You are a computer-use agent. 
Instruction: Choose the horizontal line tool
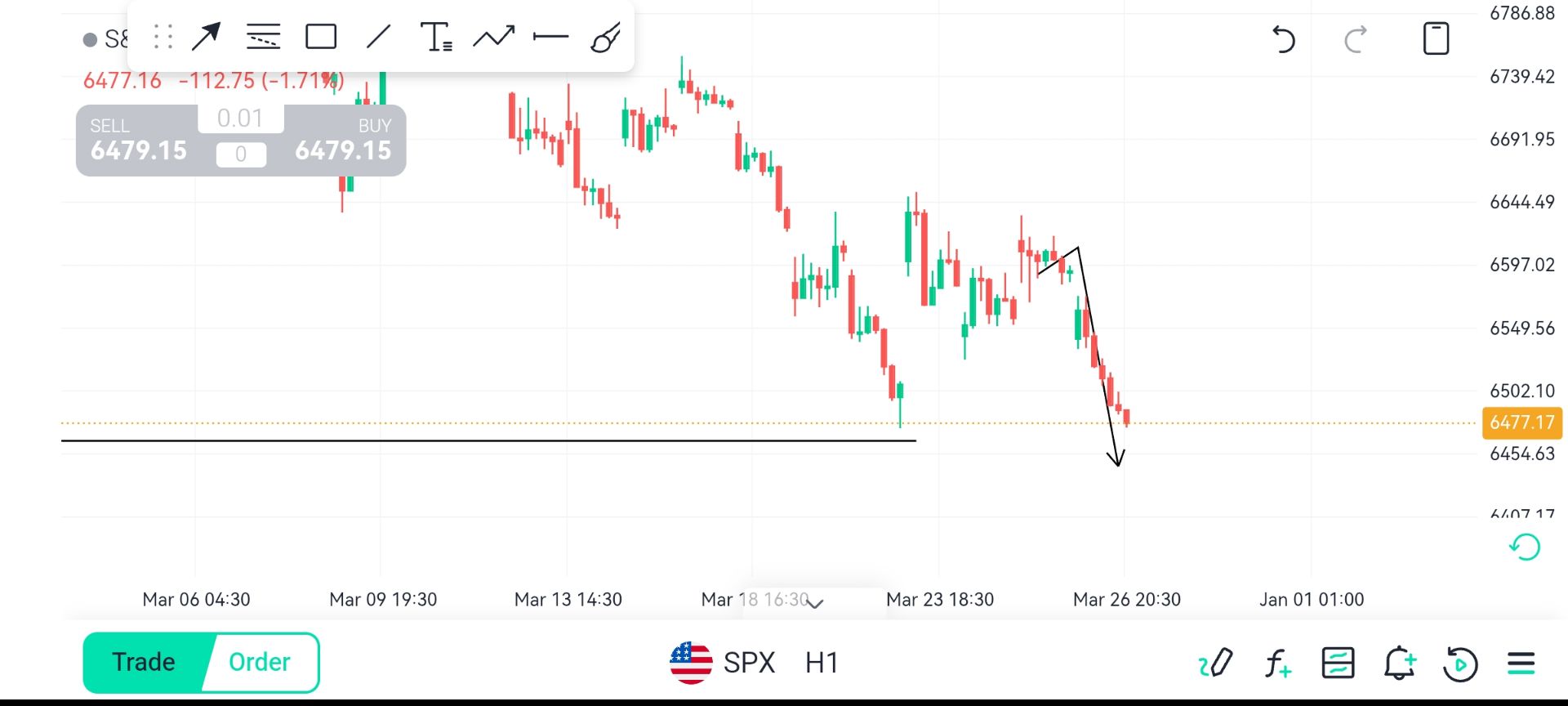point(550,37)
